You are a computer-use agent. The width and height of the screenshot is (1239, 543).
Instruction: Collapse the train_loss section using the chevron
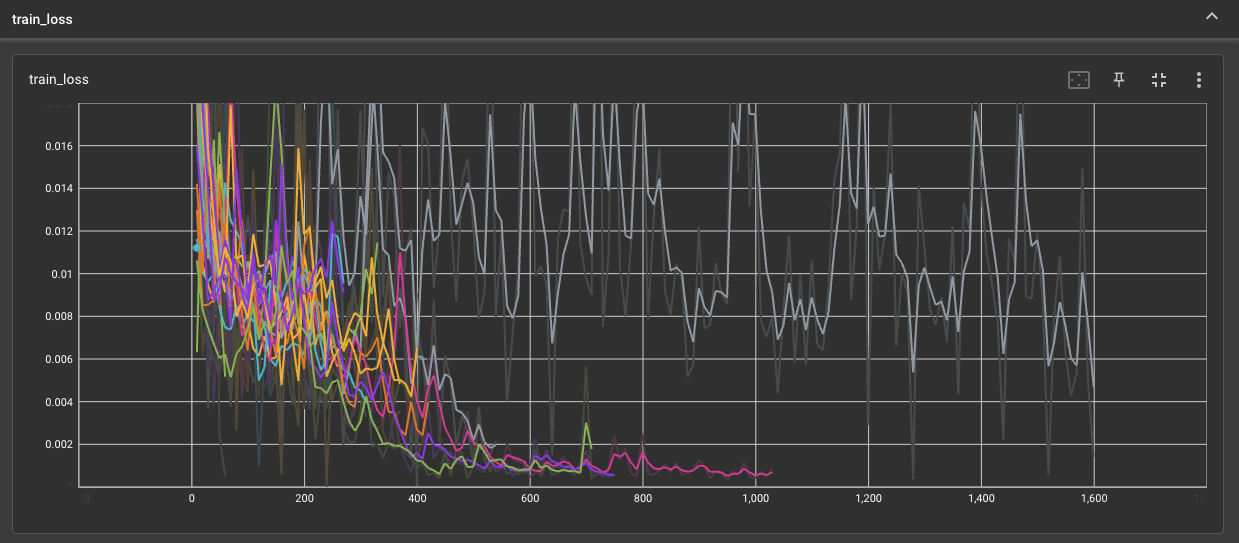1212,17
